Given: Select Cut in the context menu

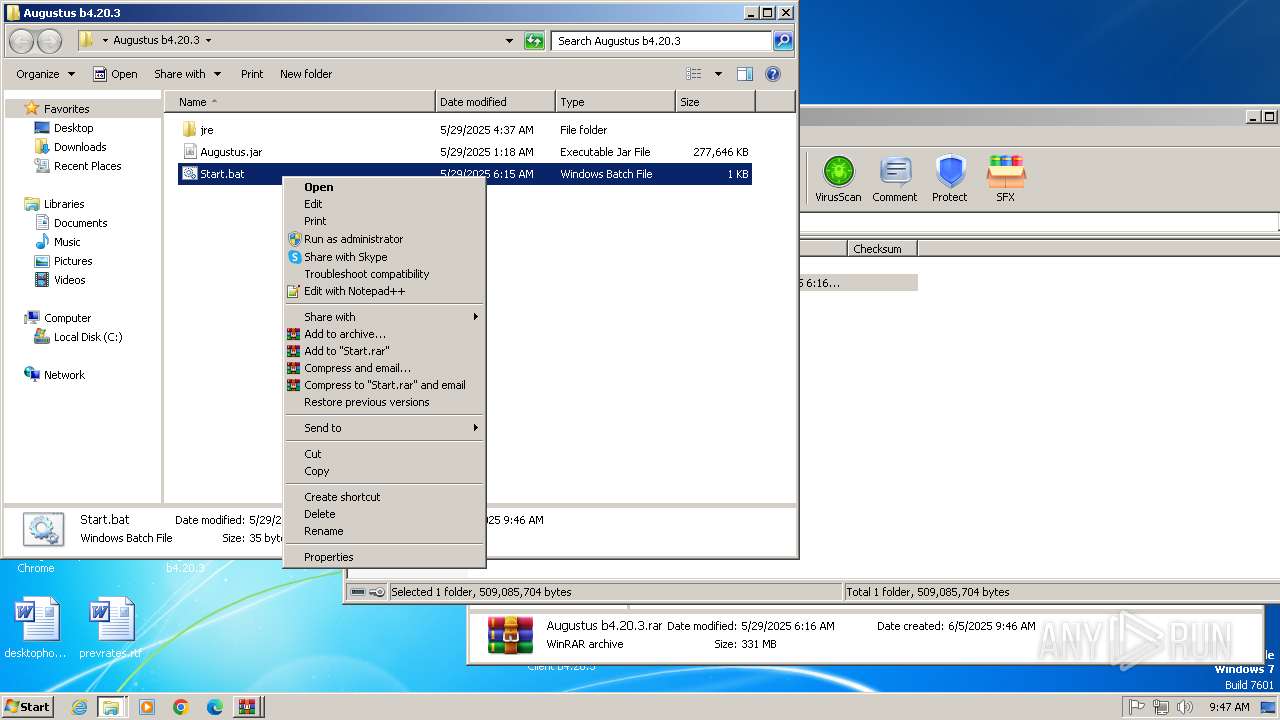Looking at the screenshot, I should [384, 454].
